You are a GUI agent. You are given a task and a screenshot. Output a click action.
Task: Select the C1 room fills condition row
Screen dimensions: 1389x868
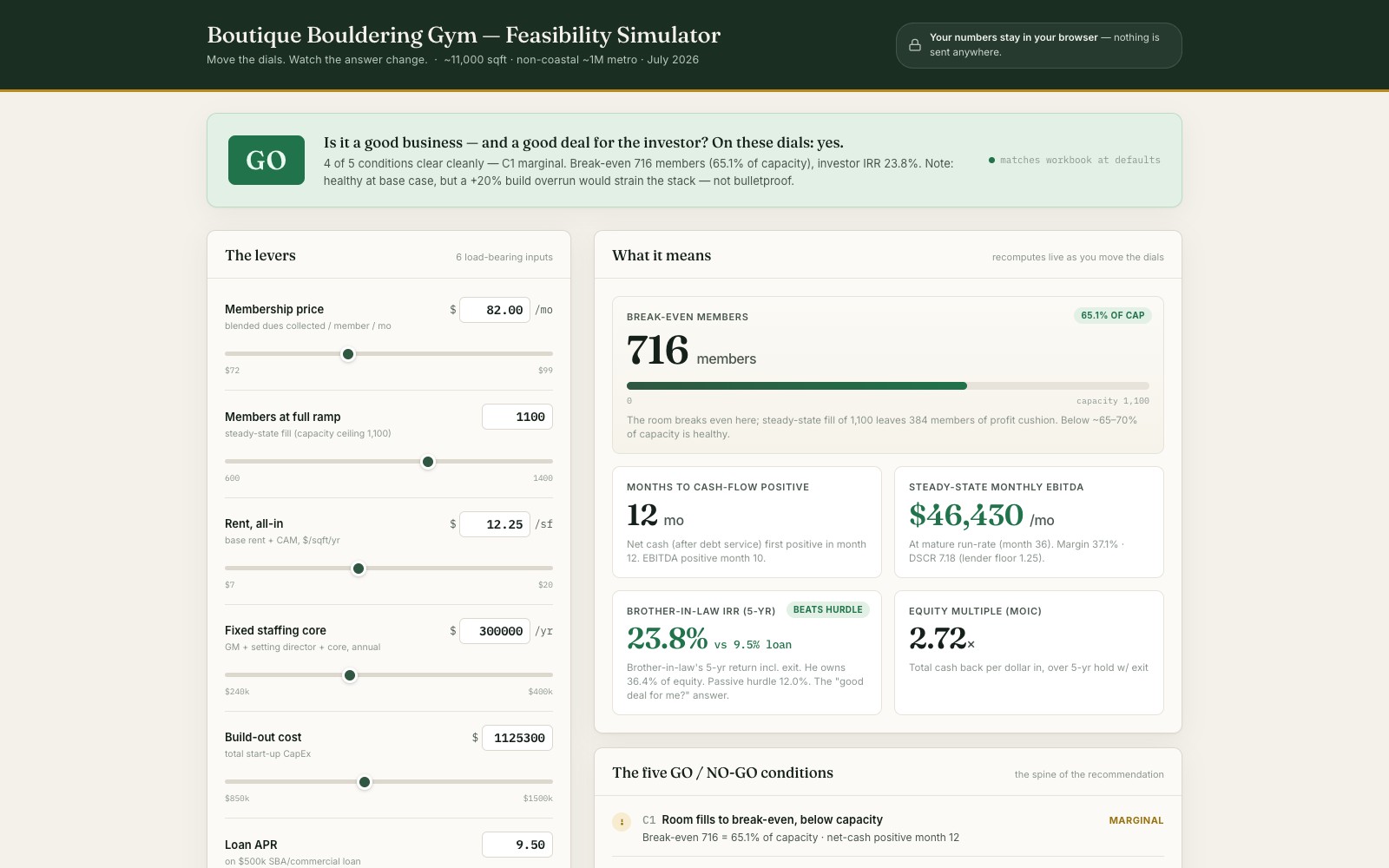[888, 828]
